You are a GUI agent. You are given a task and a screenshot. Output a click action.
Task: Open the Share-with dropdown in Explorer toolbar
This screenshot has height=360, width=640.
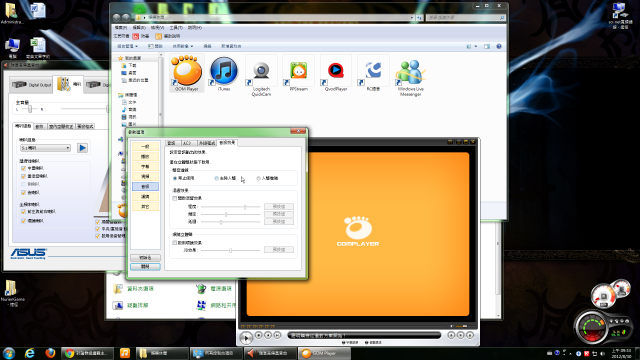[x=182, y=47]
